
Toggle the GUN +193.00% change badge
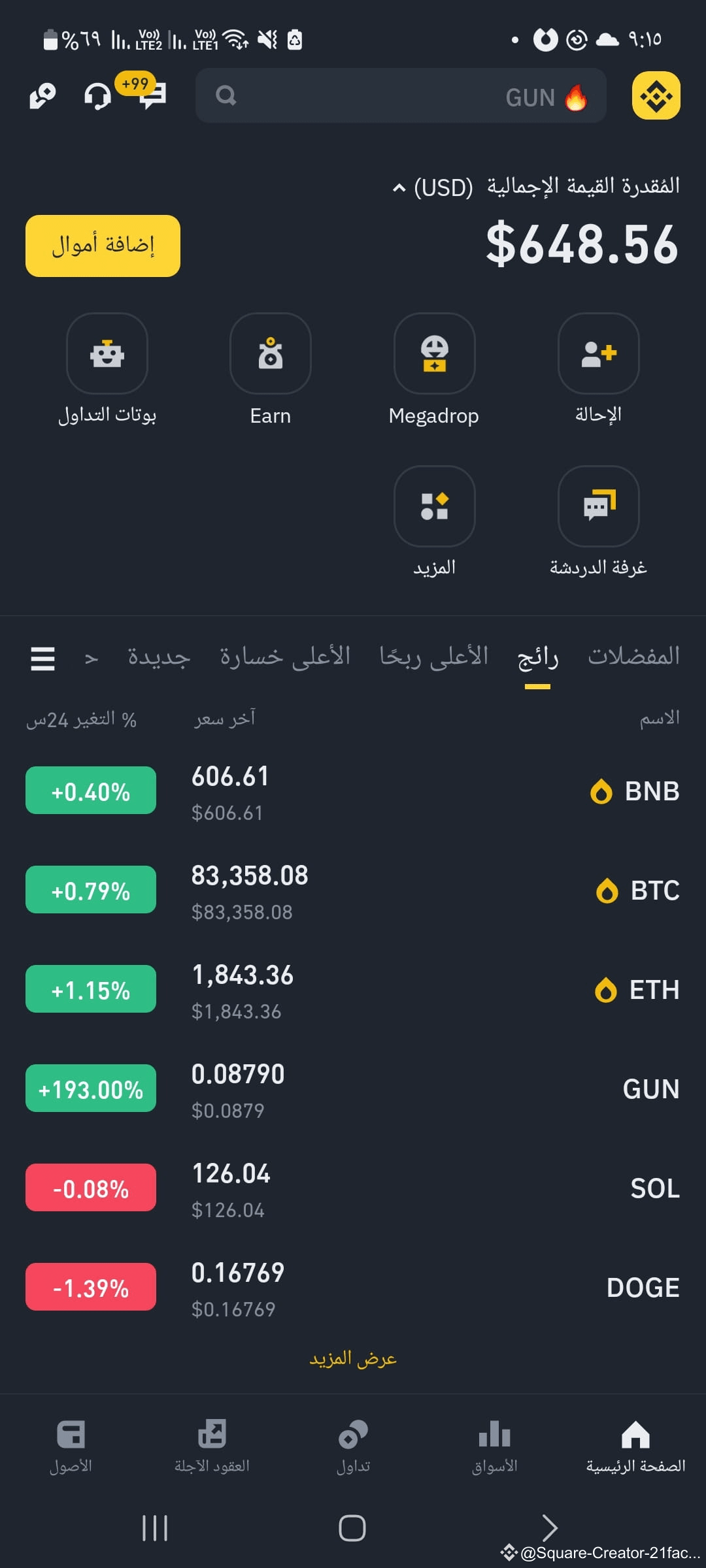tap(91, 1088)
